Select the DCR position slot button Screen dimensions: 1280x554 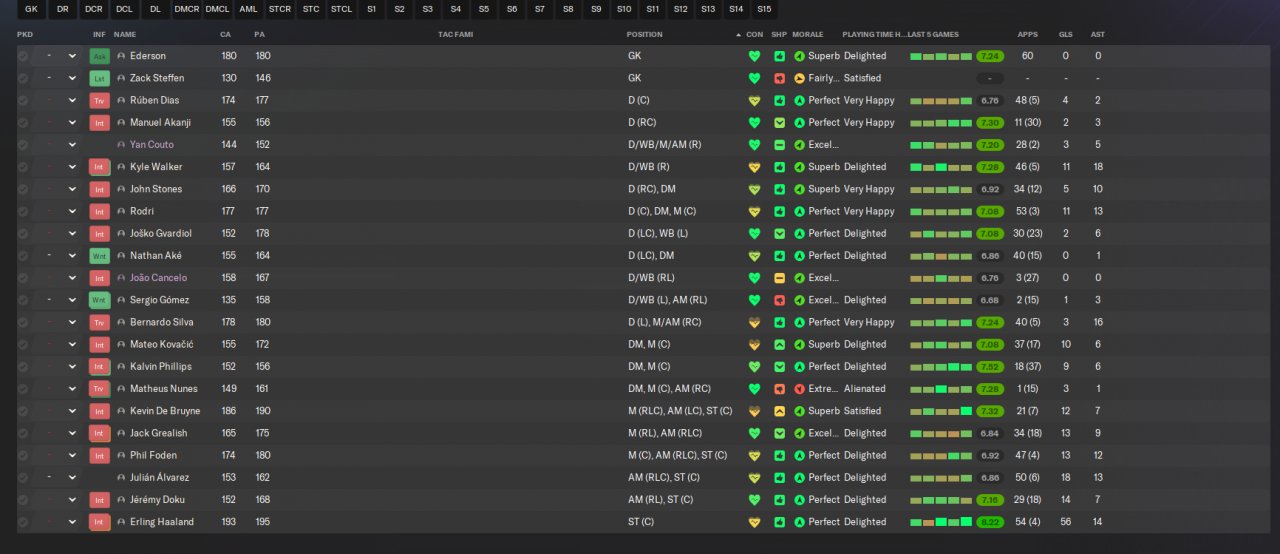(94, 9)
